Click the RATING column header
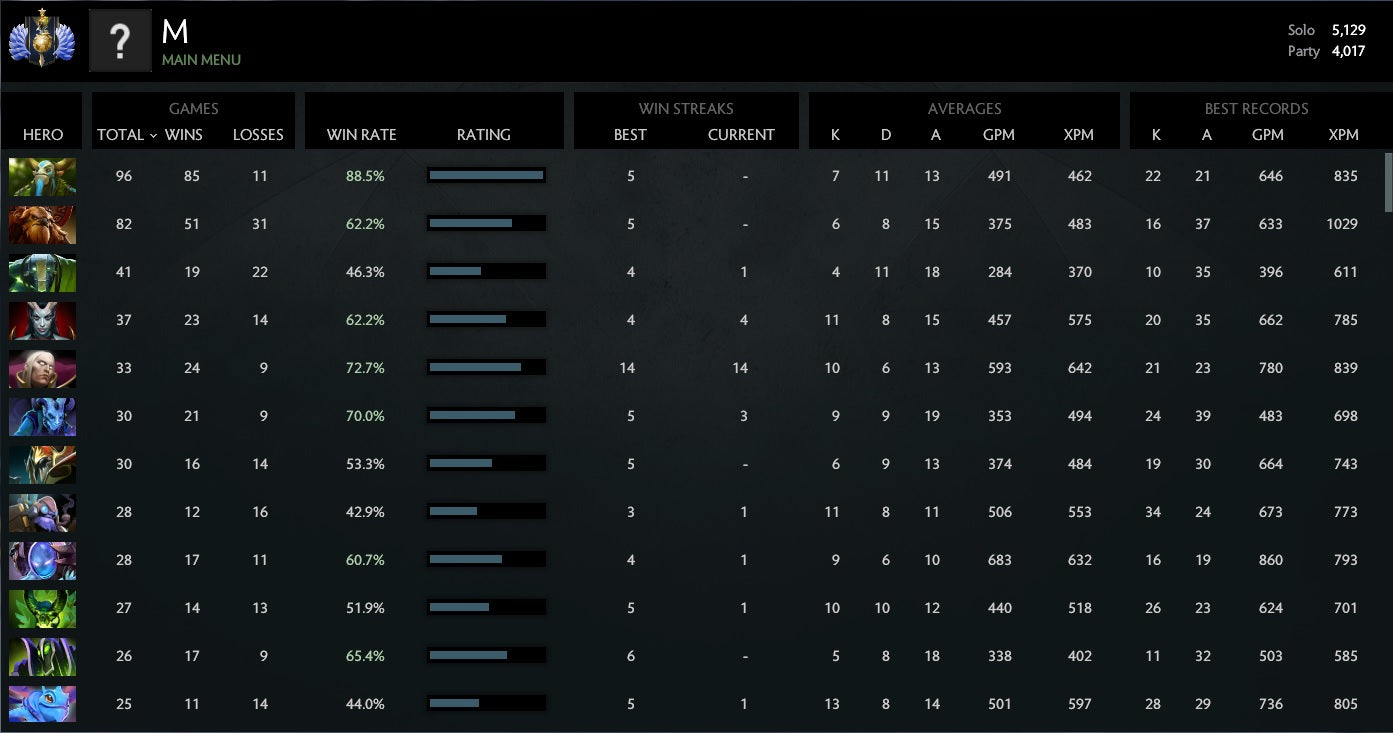Screen dimensions: 1393x733 pyautogui.click(x=483, y=135)
